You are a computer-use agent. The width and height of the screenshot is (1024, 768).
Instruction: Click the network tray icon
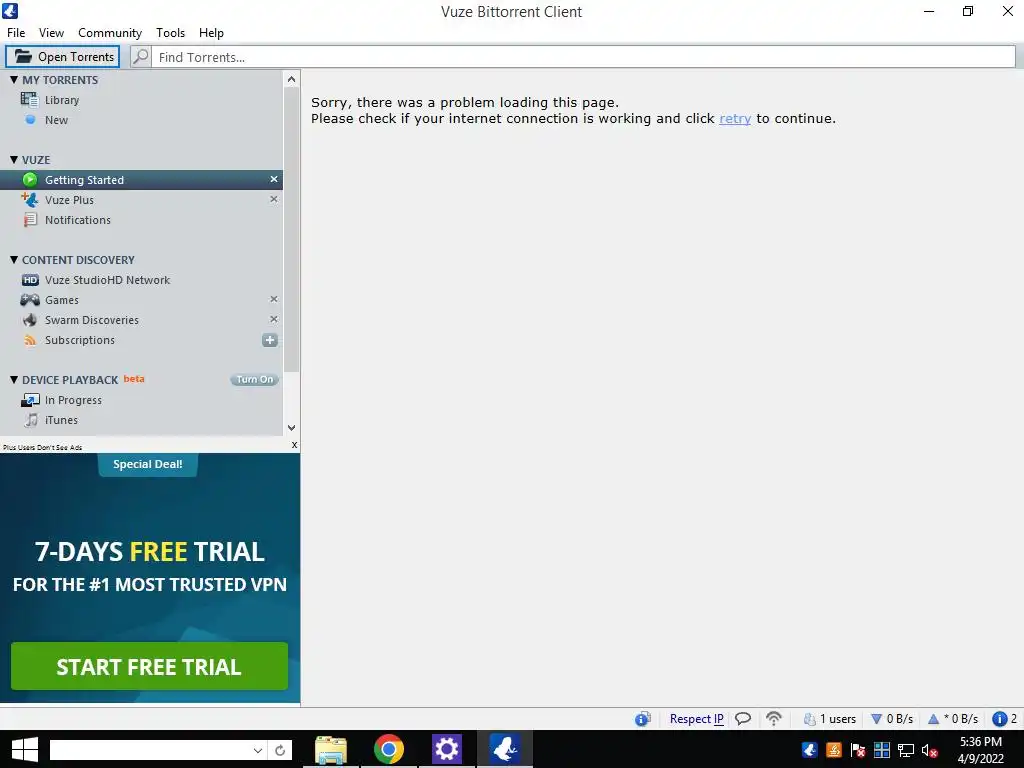point(905,751)
